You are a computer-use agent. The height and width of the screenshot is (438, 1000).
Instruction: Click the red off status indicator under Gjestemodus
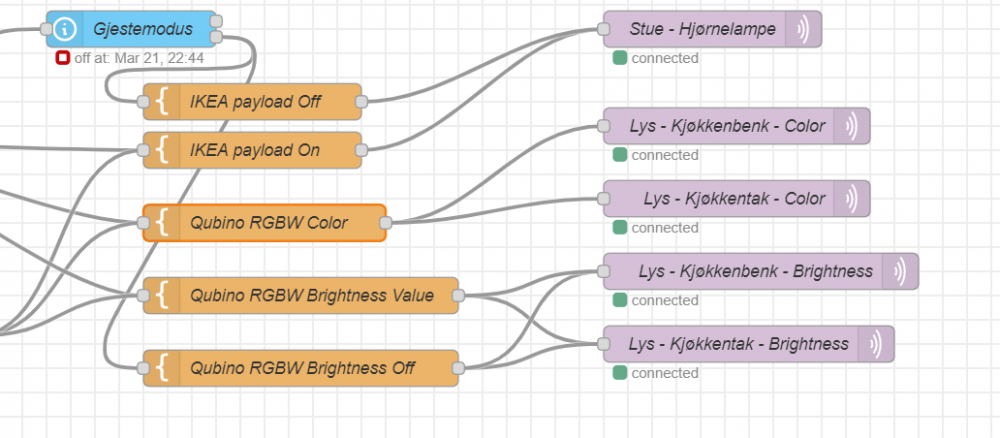click(x=63, y=58)
